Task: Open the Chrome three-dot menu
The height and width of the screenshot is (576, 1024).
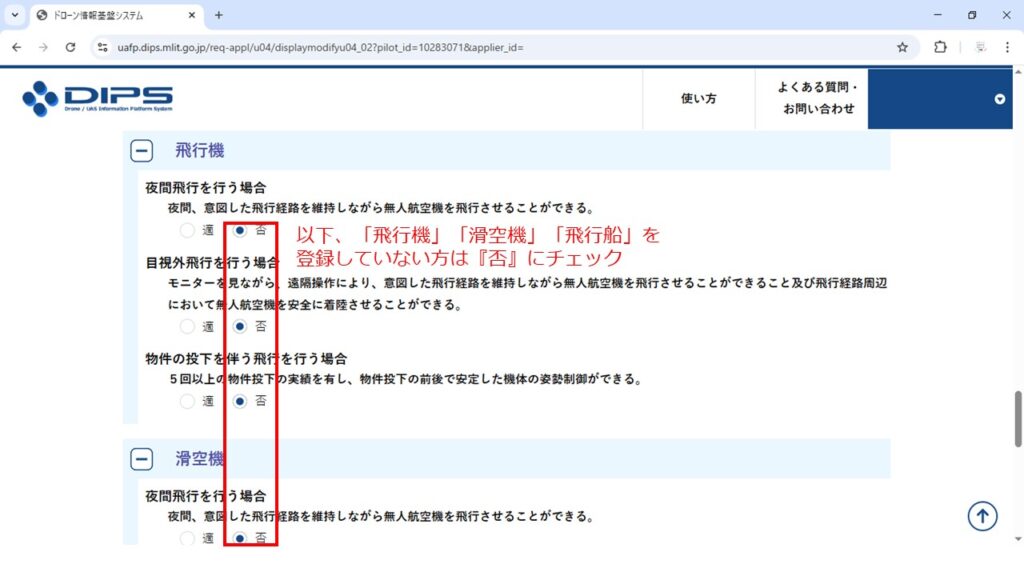Action: pos(1005,47)
